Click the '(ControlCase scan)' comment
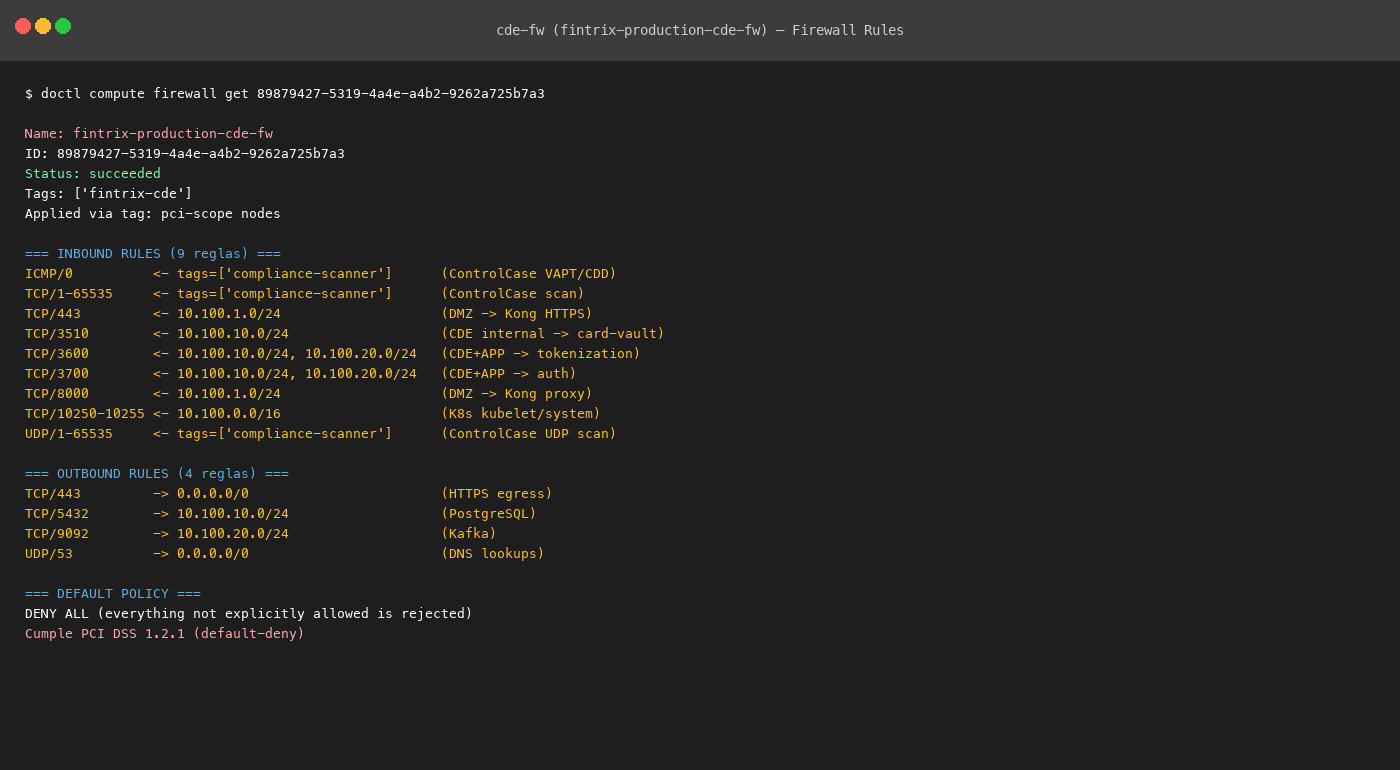Image resolution: width=1400 pixels, height=770 pixels. pos(513,293)
